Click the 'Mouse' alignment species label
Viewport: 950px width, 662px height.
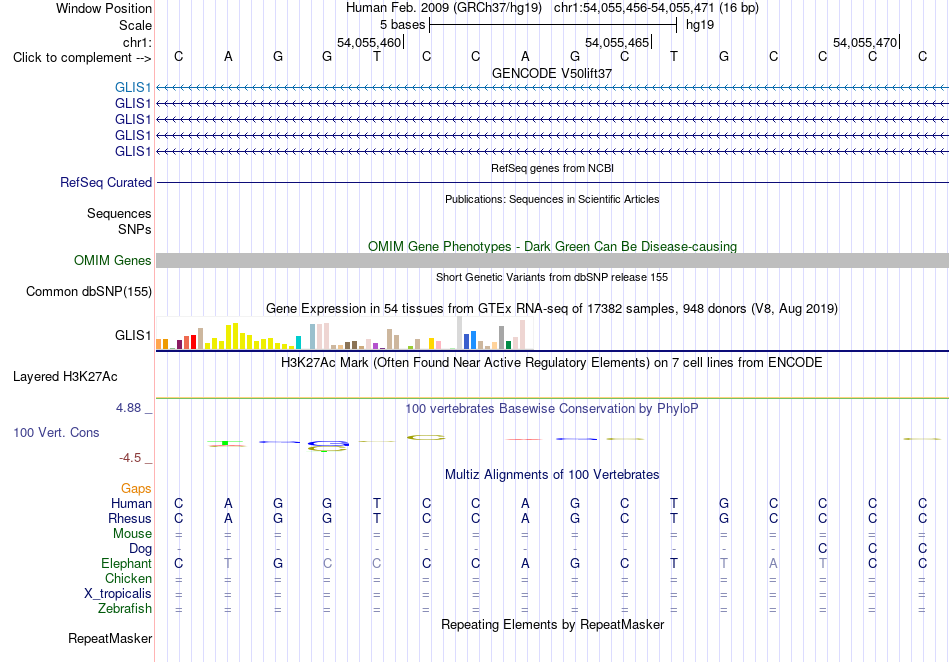(132, 534)
